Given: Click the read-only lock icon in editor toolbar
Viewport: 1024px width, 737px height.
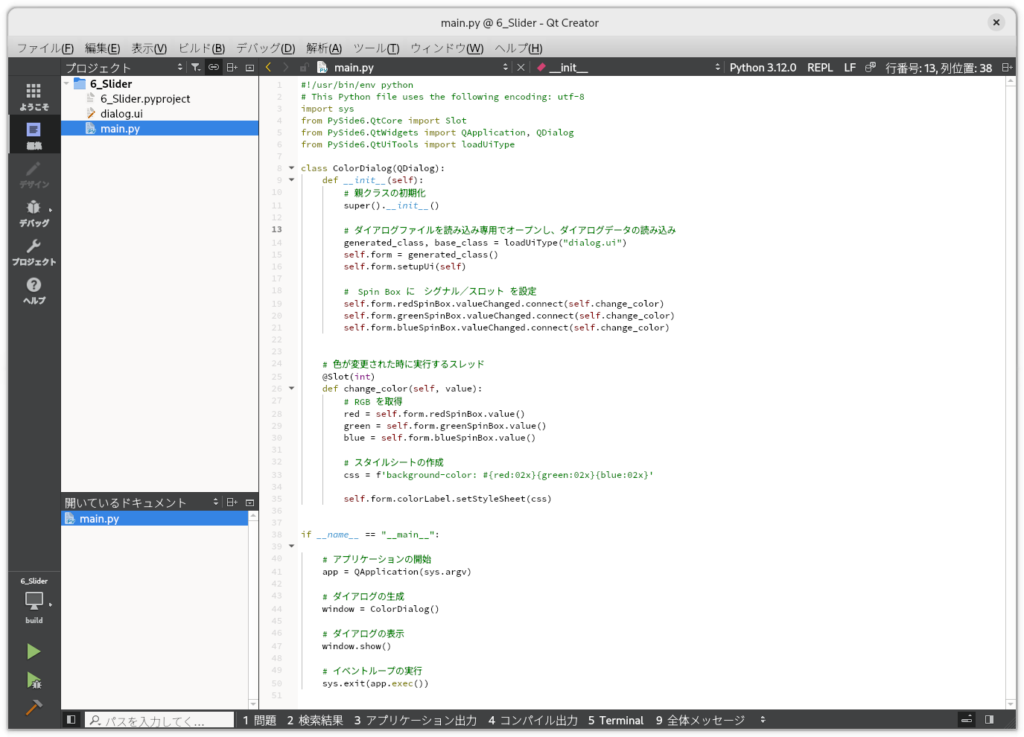Looking at the screenshot, I should [304, 67].
